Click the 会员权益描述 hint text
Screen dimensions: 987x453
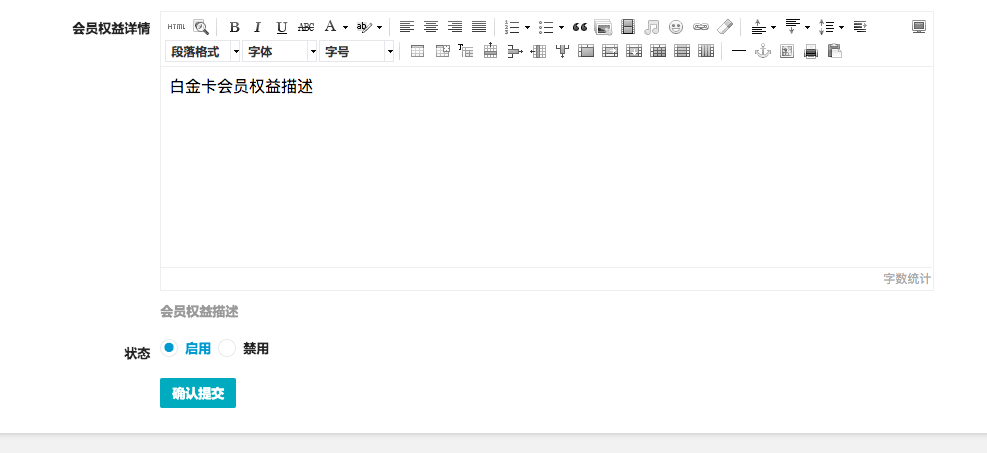199,311
